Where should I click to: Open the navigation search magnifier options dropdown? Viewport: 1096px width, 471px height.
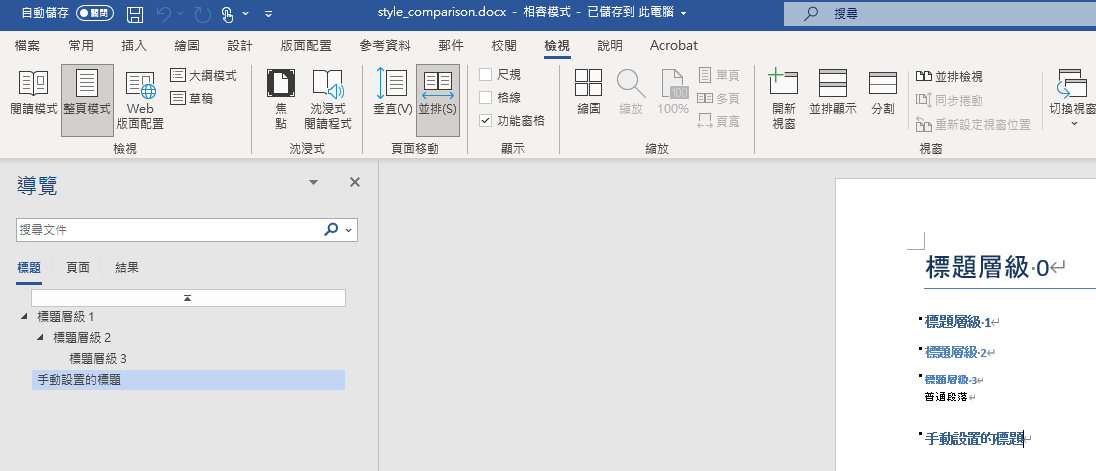tap(347, 229)
